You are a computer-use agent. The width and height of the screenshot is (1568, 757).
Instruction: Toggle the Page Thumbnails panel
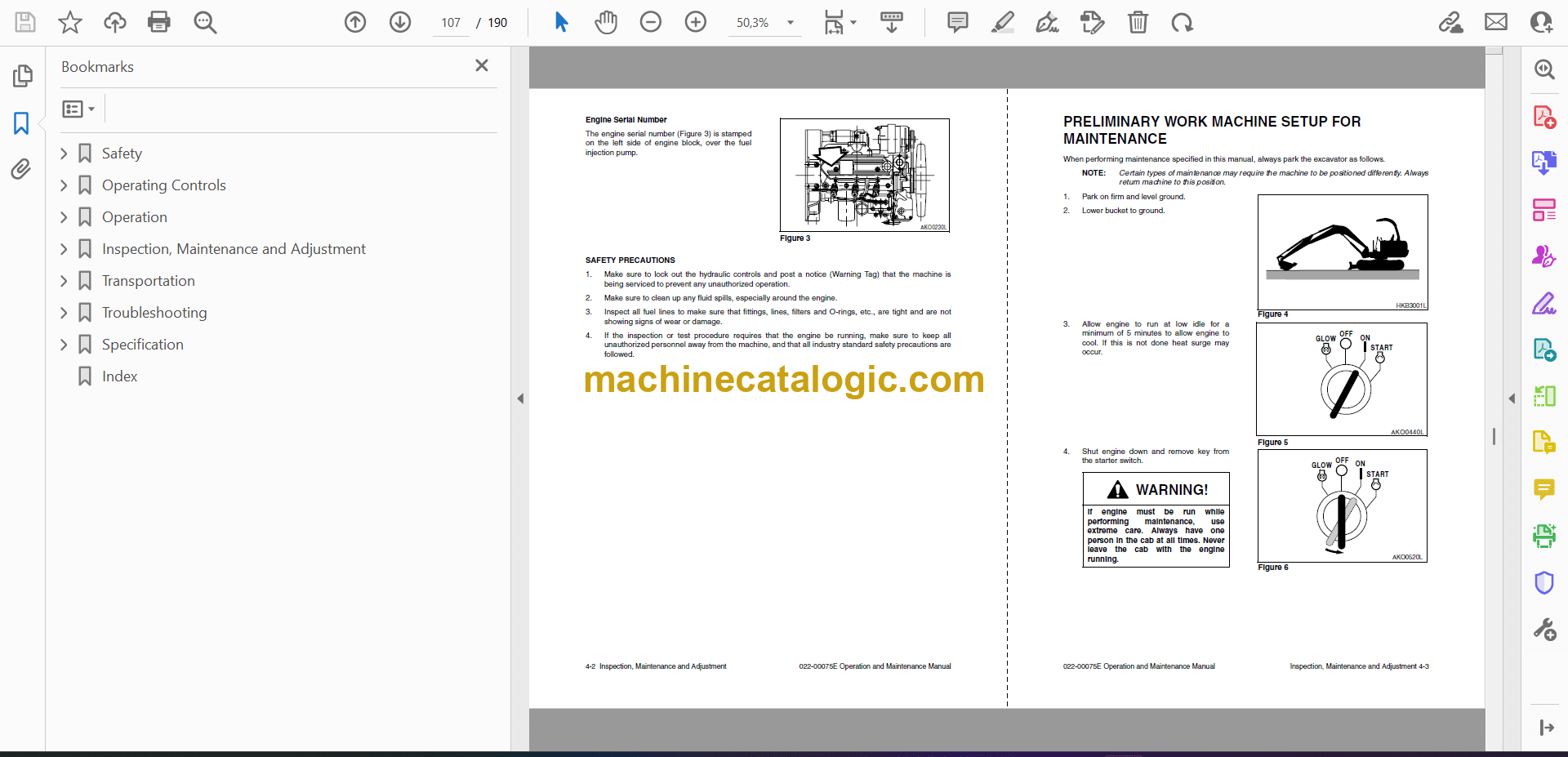click(21, 76)
